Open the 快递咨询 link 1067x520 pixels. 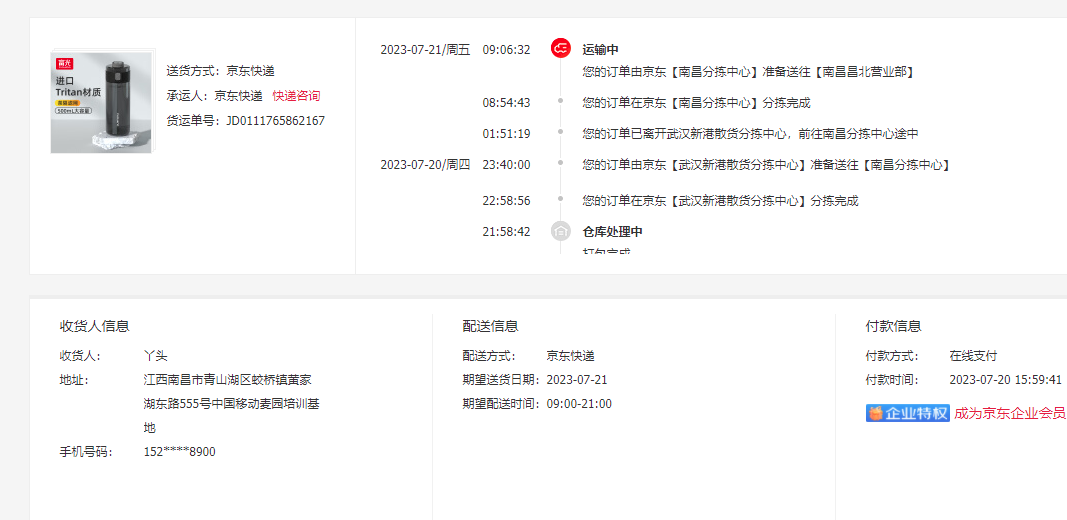tap(296, 96)
